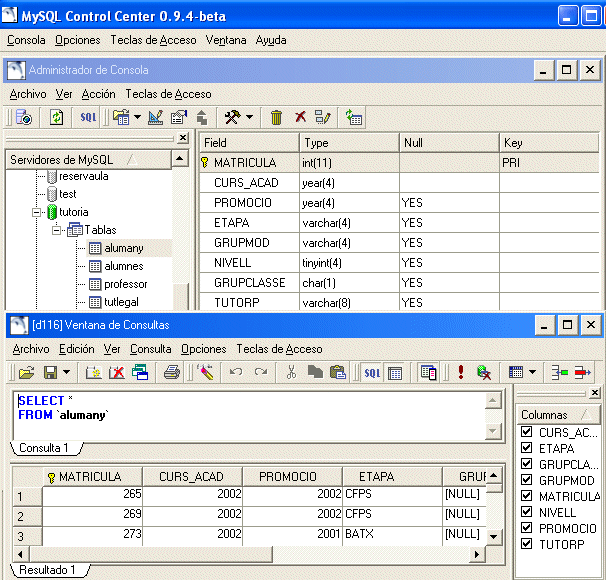Click the refresh tables icon
Screen dimensions: 606x580
(x=354, y=117)
